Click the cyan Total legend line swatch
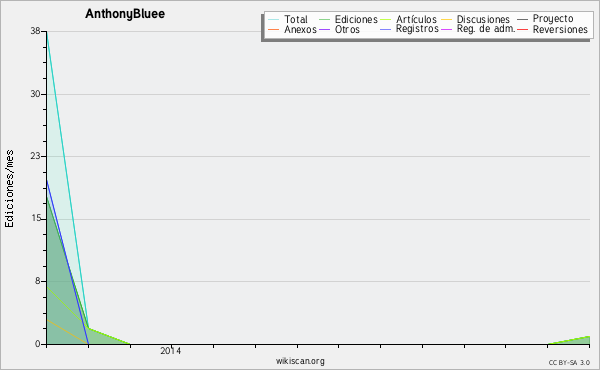 [274, 20]
